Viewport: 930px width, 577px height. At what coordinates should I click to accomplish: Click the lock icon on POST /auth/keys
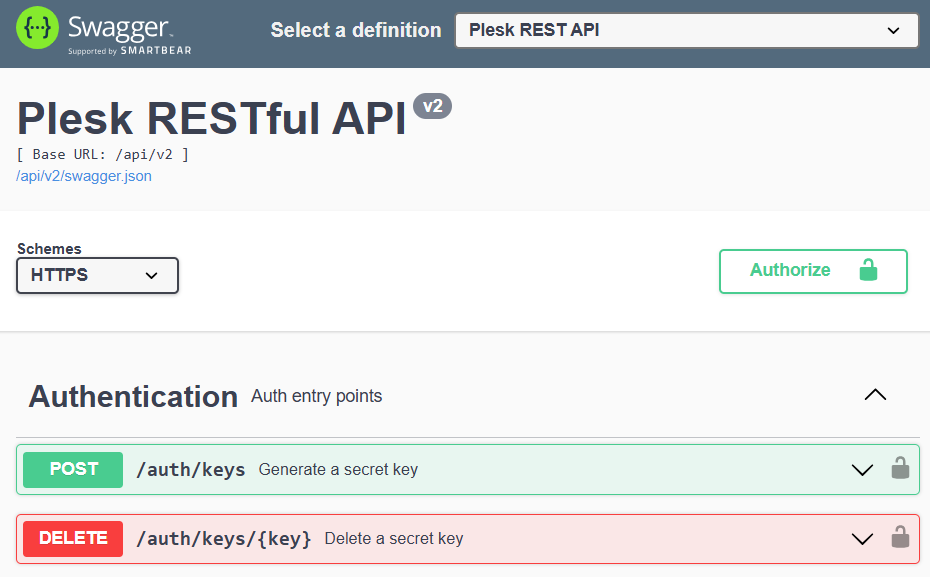coord(900,468)
